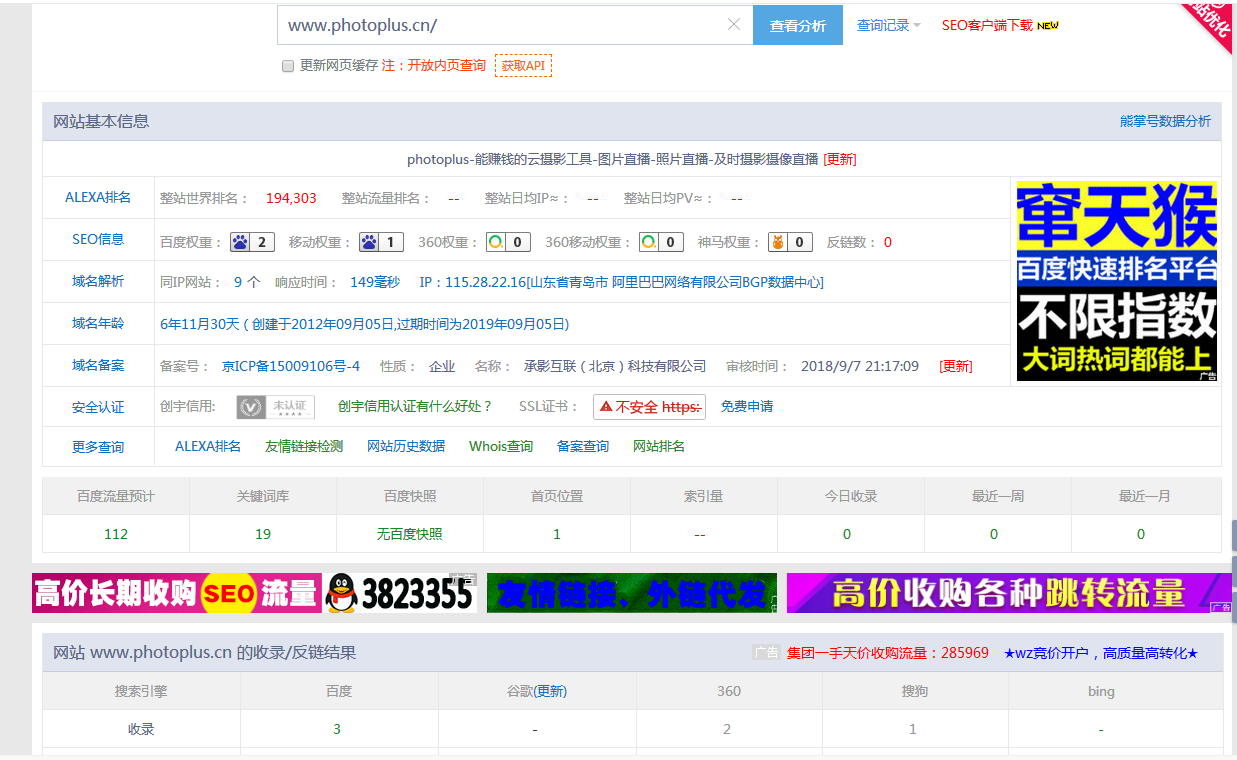Click IP address 115.28.22.16 link
1237x760 pixels.
click(621, 282)
